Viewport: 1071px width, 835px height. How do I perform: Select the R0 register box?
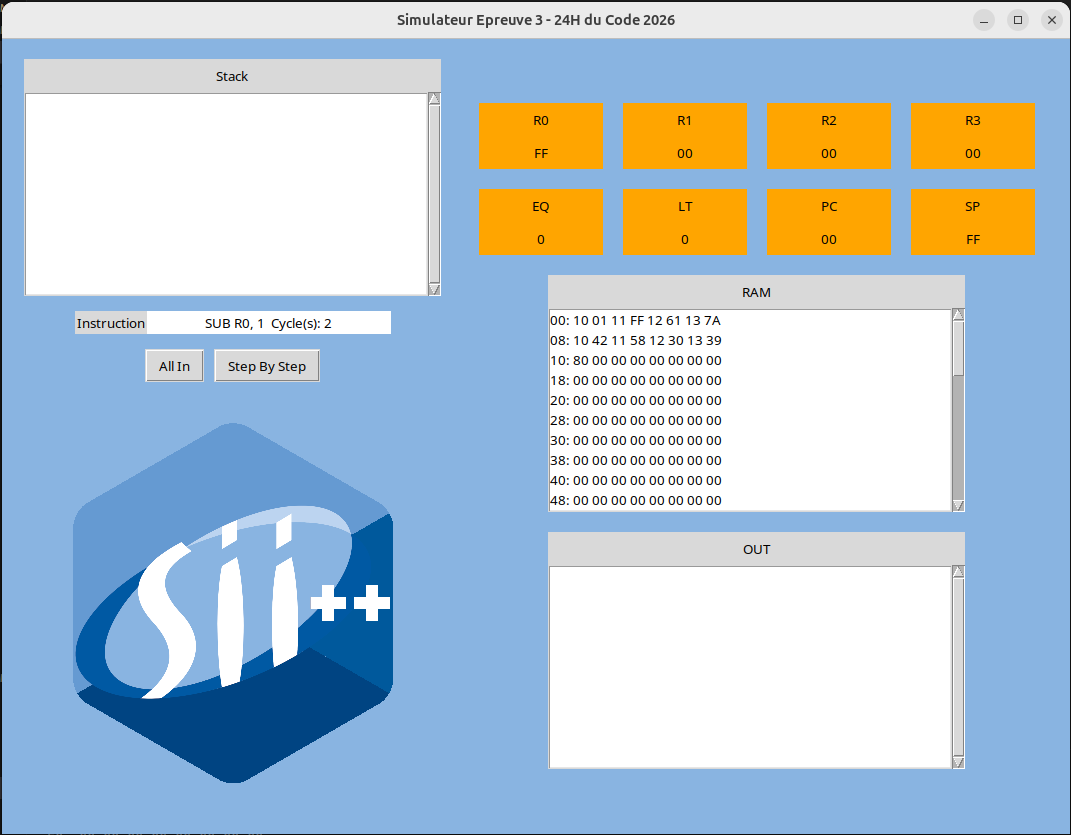[x=541, y=137]
